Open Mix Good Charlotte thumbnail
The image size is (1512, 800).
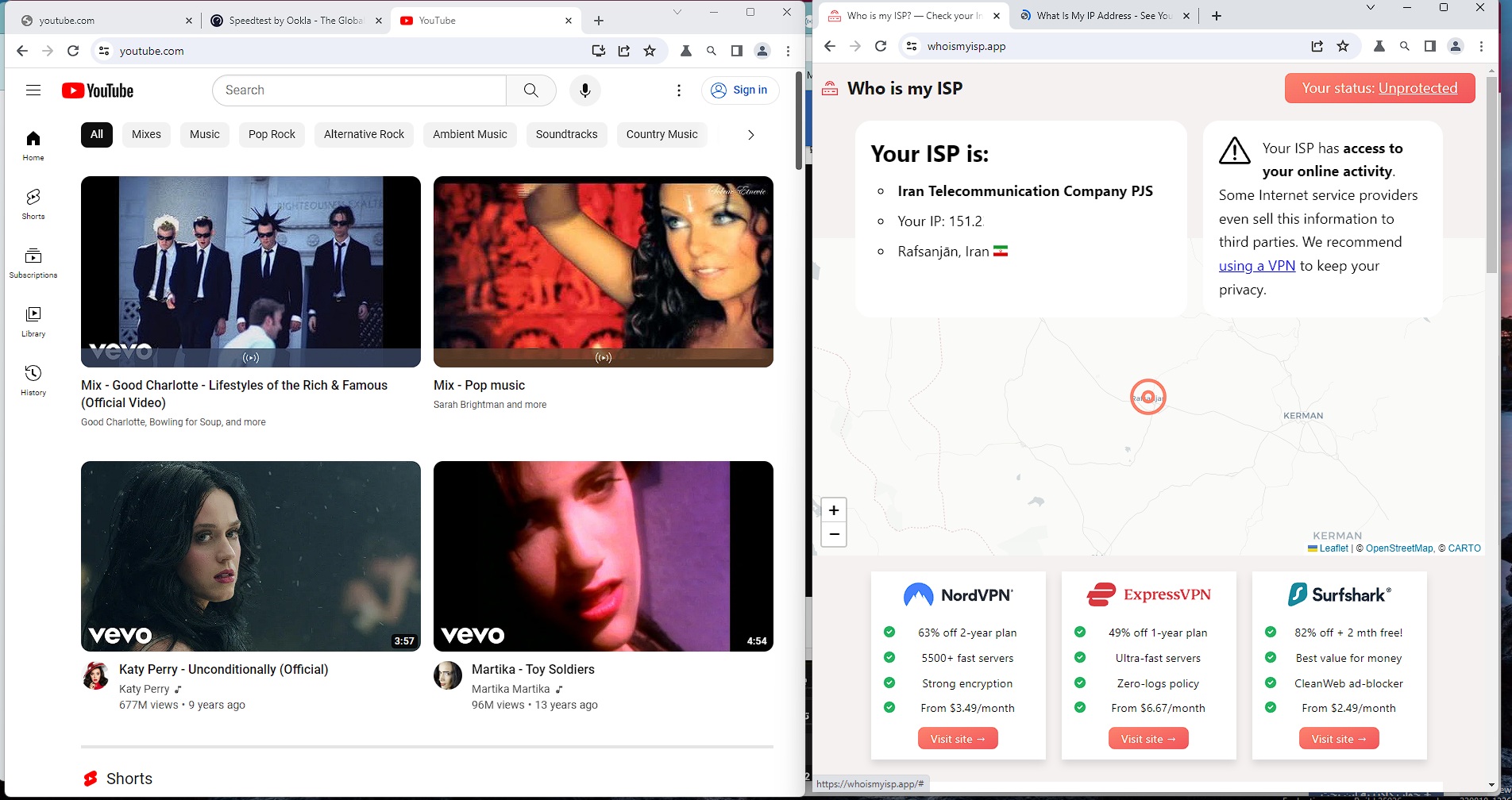tap(251, 271)
